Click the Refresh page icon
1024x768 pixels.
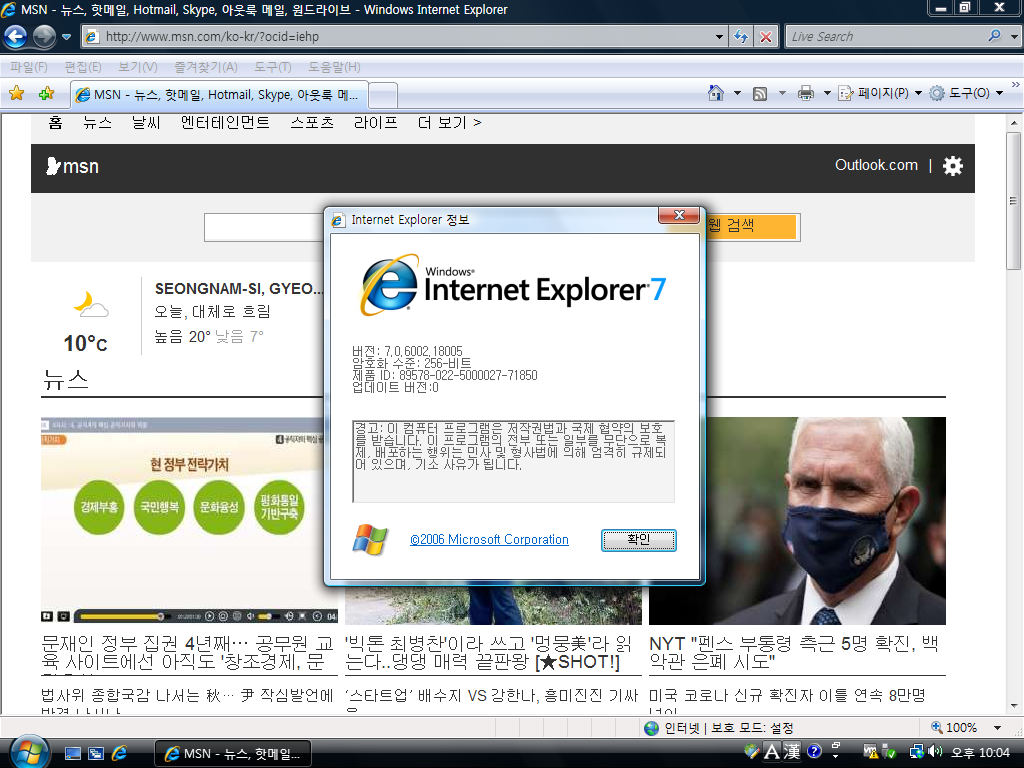pyautogui.click(x=741, y=37)
